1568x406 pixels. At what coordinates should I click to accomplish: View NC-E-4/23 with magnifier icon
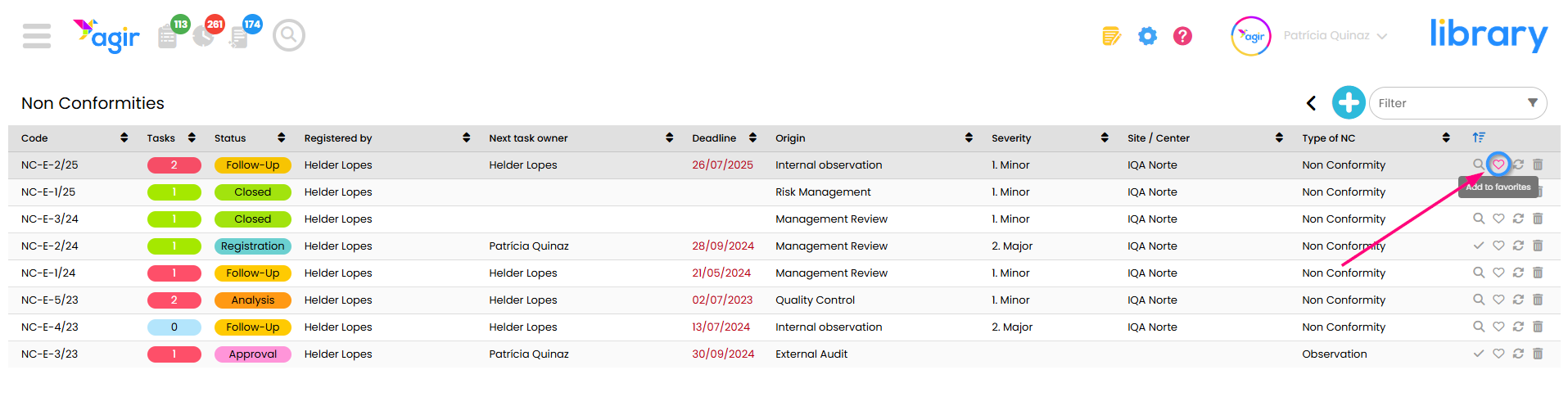[x=1479, y=327]
